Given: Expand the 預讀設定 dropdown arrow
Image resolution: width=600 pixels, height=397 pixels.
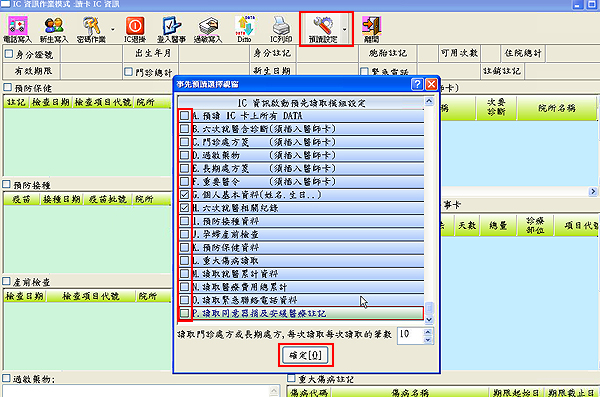Looking at the screenshot, I should click(x=345, y=29).
